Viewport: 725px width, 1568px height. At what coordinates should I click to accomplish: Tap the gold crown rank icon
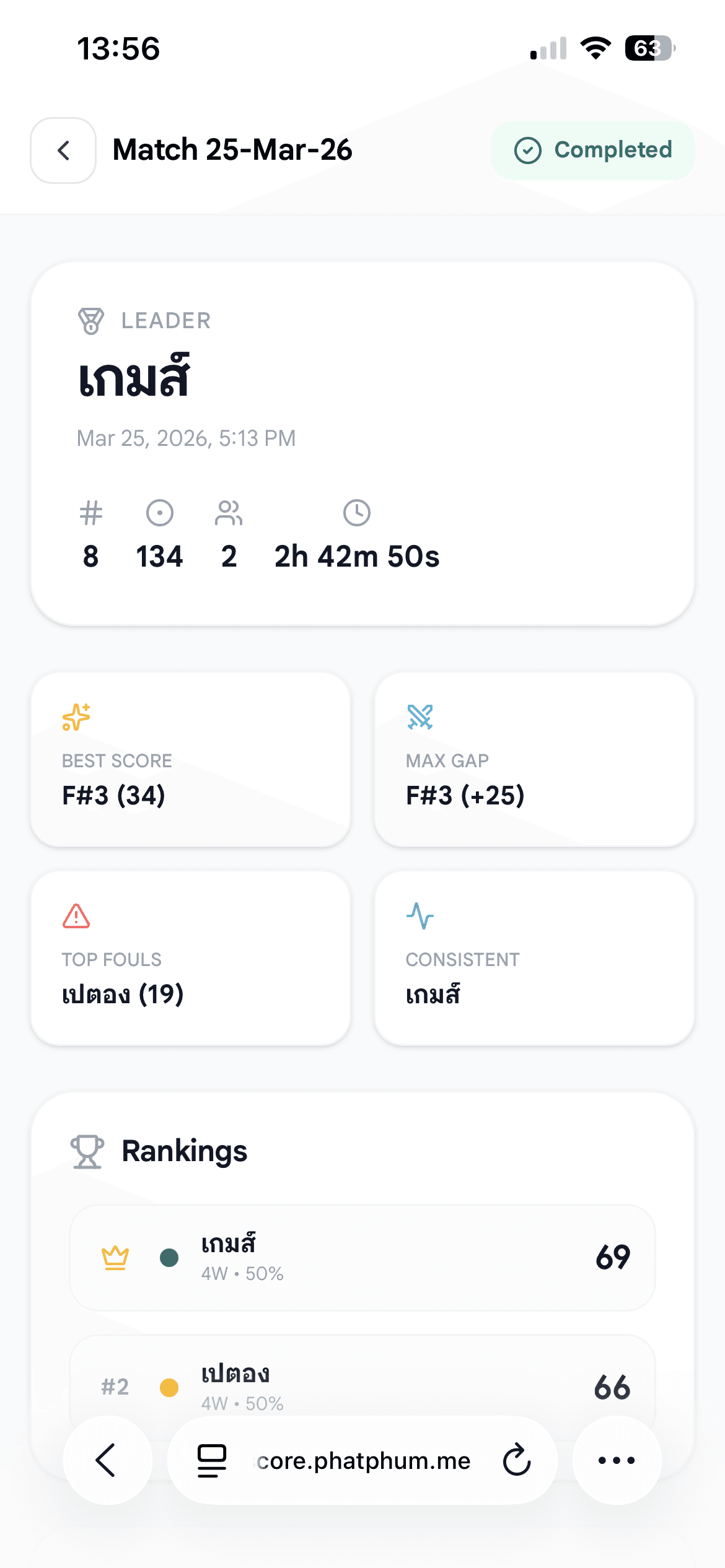[x=115, y=1258]
